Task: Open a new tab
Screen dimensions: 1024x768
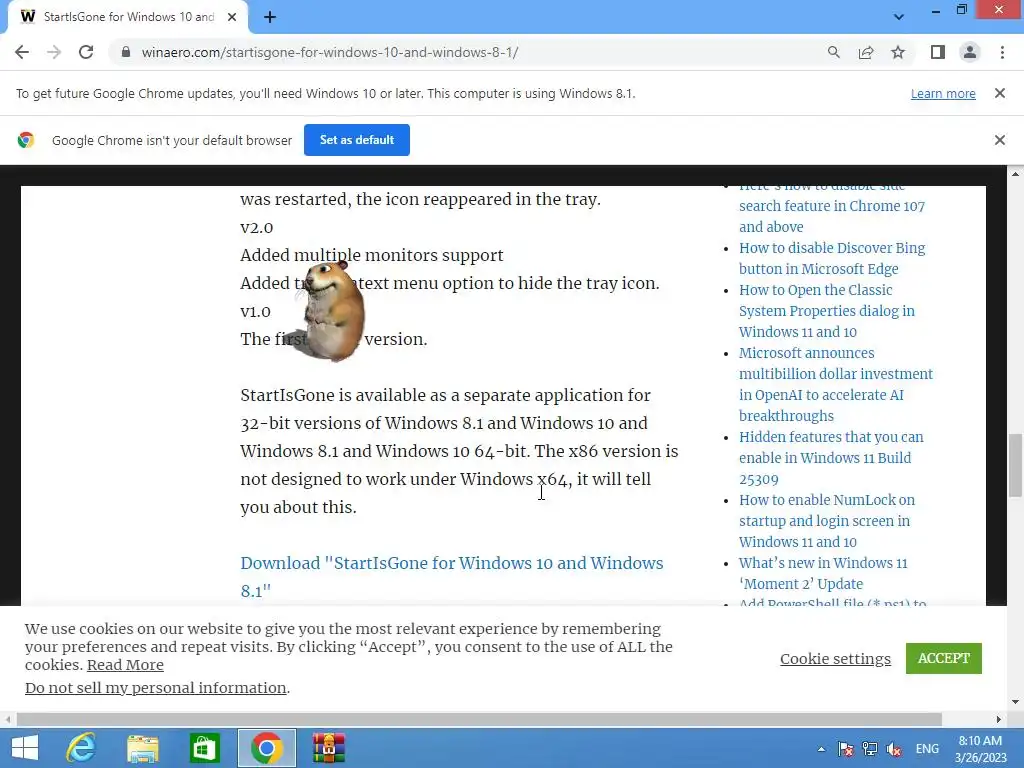Action: click(270, 17)
